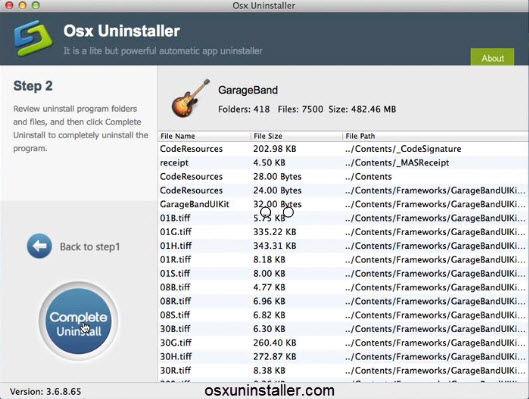
Task: Click the Folders: 418 count text
Action: click(244, 109)
